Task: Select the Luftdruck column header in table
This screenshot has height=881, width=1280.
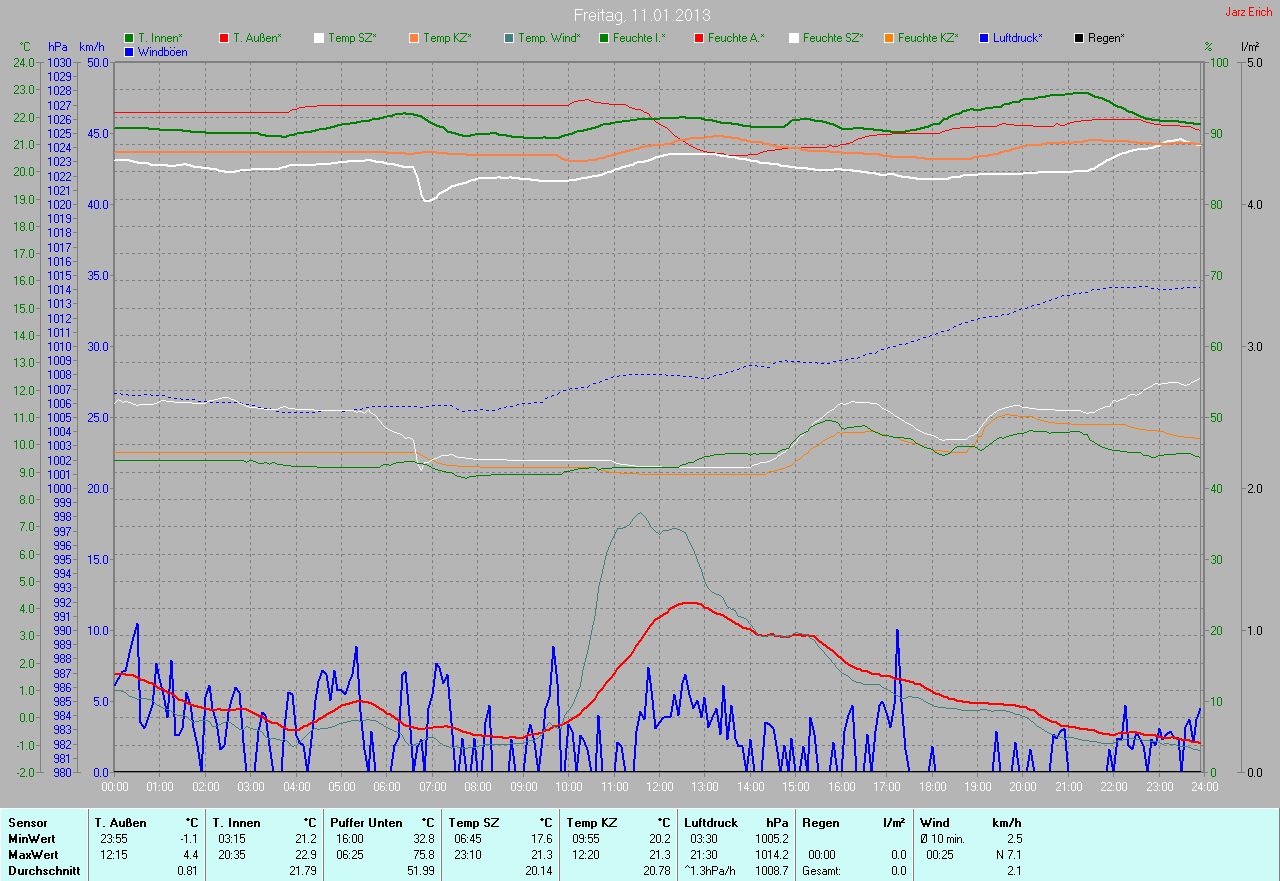Action: tap(711, 823)
